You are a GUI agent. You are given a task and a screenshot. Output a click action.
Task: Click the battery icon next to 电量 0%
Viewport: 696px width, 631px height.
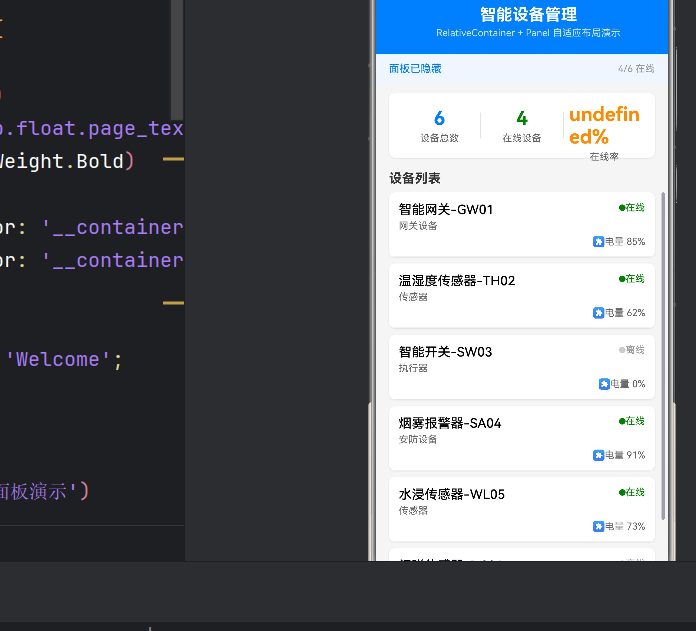tap(604, 384)
